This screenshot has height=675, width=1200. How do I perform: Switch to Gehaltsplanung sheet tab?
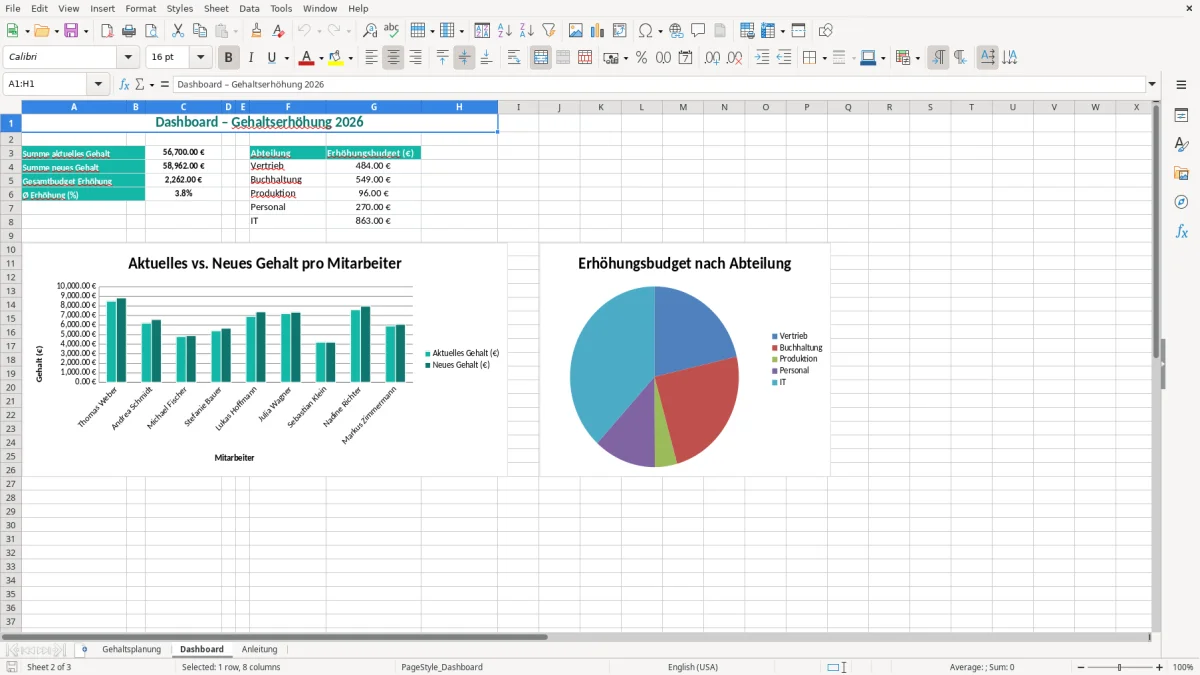(131, 649)
